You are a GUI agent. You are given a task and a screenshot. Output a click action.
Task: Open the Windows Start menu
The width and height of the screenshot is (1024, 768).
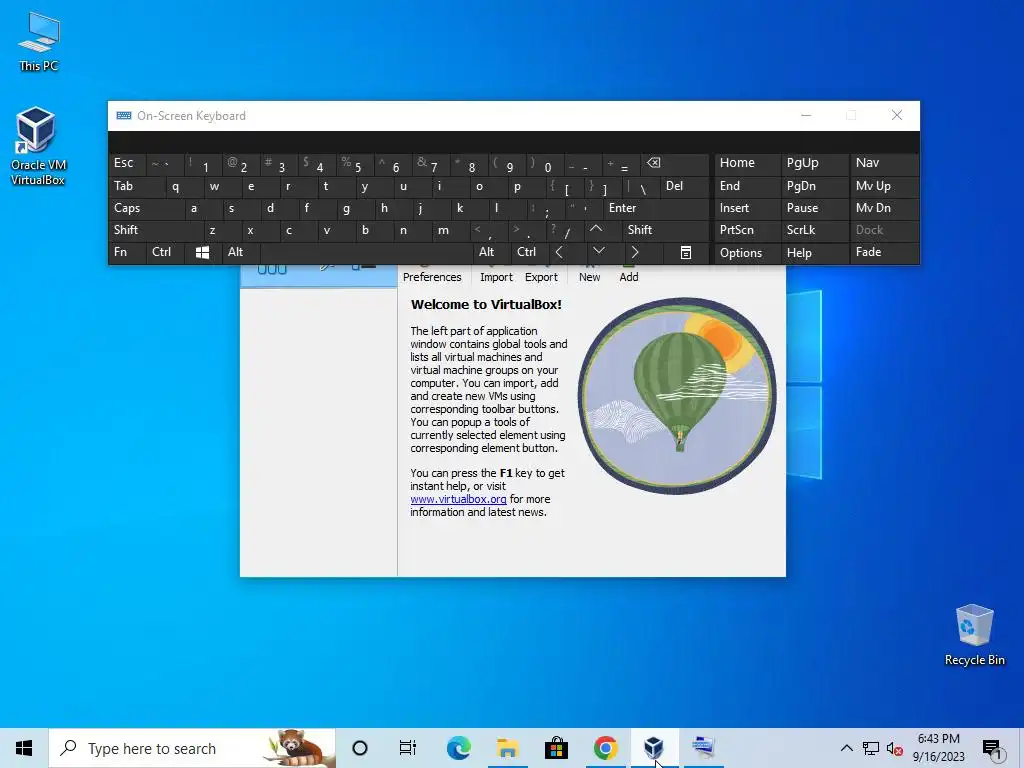coord(24,748)
